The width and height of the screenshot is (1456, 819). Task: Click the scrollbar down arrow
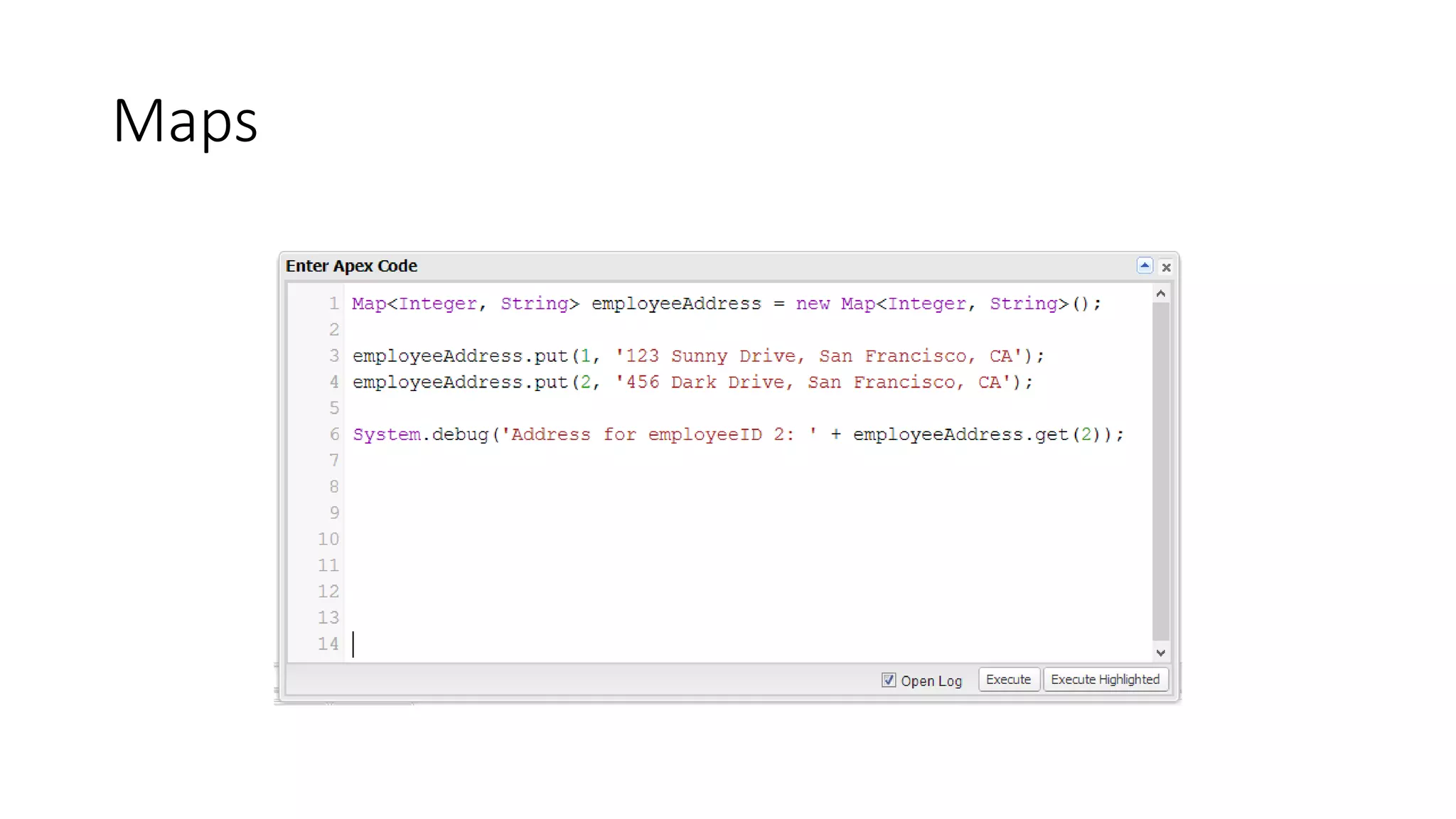pyautogui.click(x=1161, y=653)
